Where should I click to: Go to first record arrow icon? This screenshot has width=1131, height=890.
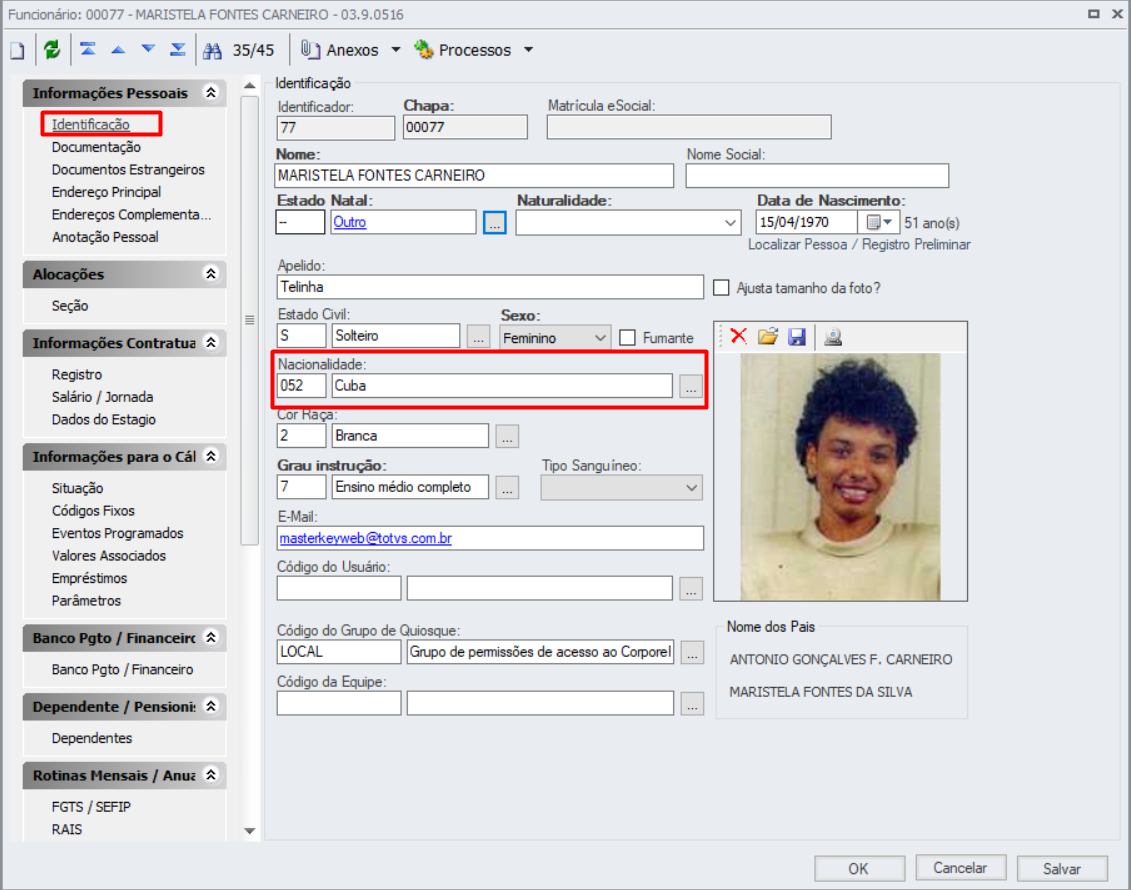[x=88, y=49]
